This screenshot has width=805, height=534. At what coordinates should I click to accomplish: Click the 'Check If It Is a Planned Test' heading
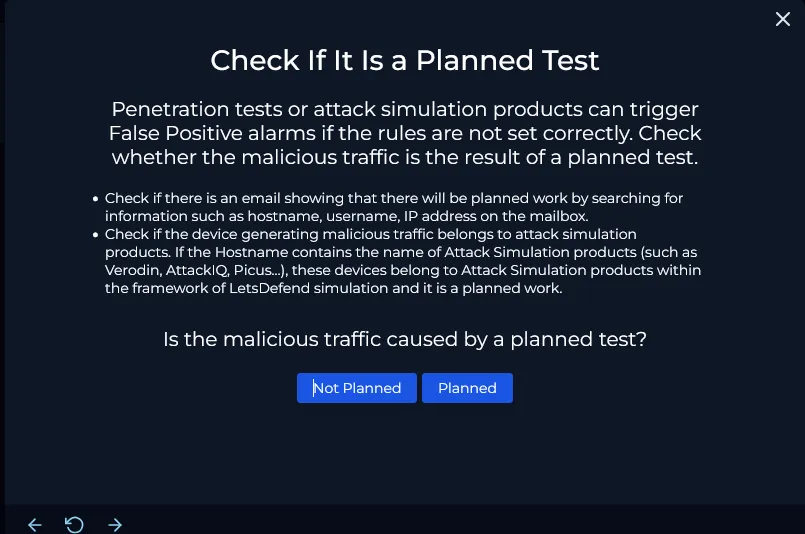pyautogui.click(x=405, y=60)
